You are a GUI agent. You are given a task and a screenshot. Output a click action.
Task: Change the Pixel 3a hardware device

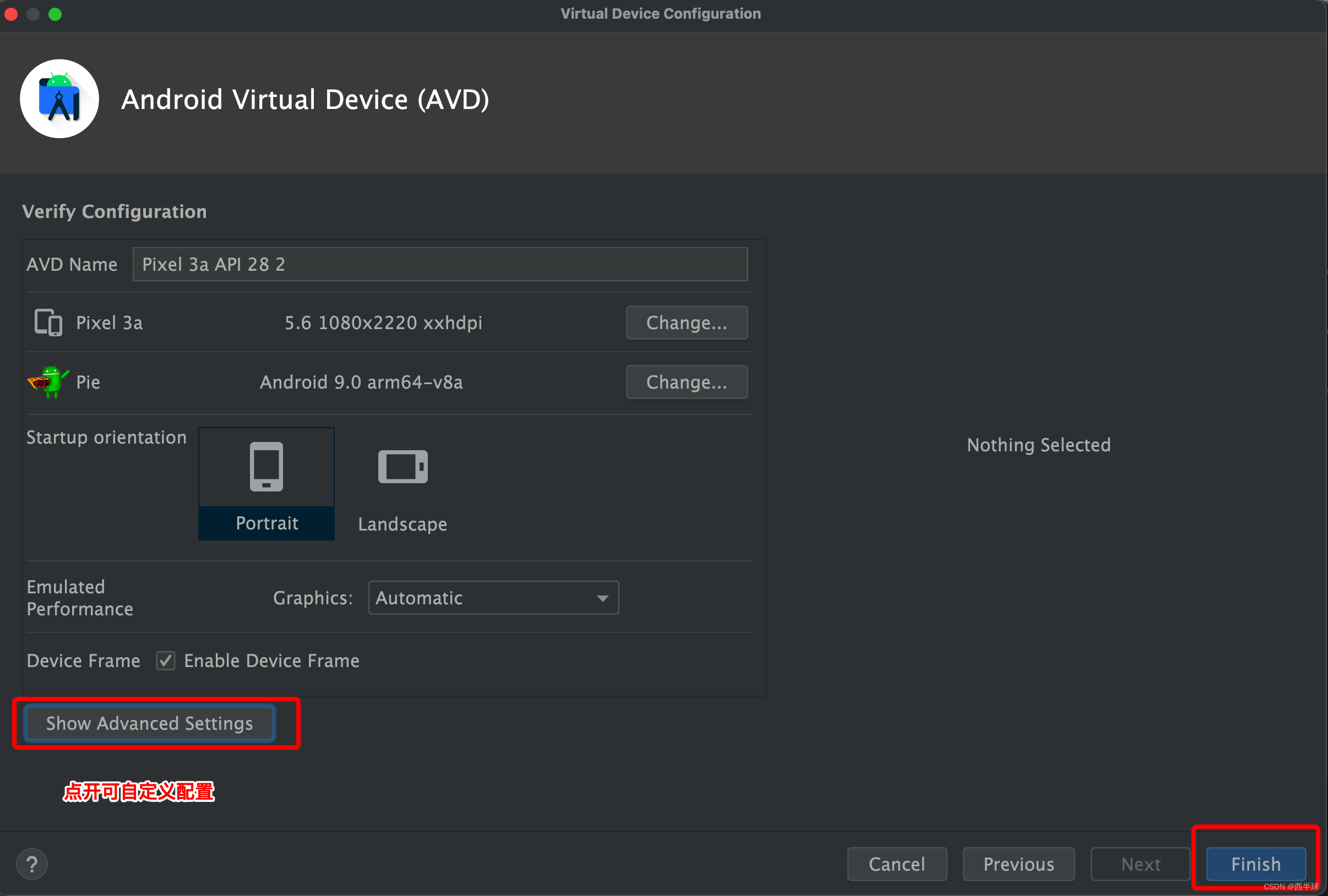(x=686, y=323)
